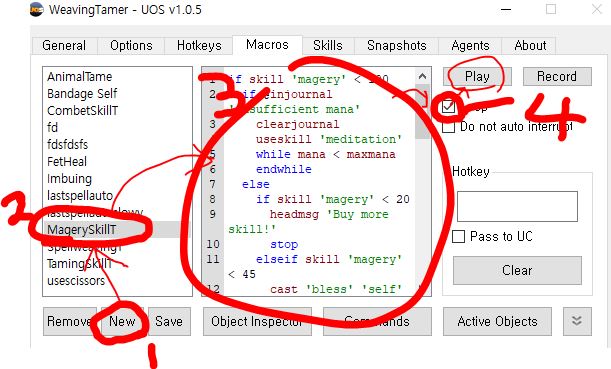The width and height of the screenshot is (611, 369).
Task: Toggle the Loop checkbox below Play
Action: [x=448, y=106]
